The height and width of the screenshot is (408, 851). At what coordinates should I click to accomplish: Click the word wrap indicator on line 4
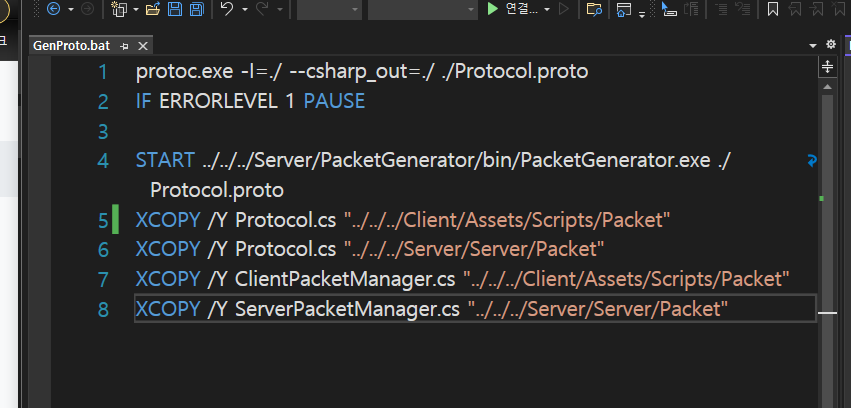click(812, 161)
